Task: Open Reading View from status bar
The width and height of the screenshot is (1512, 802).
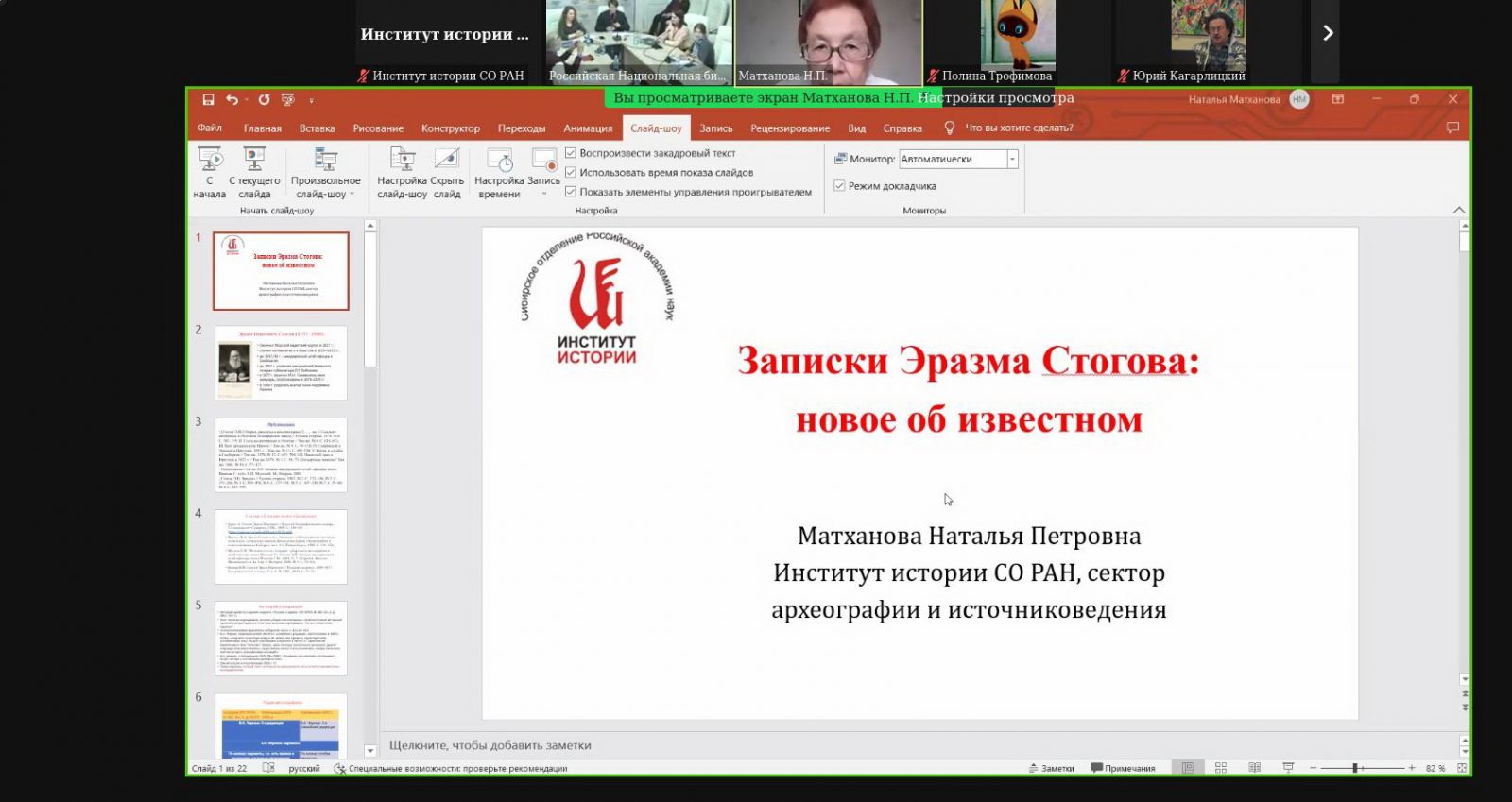Action: pyautogui.click(x=1254, y=768)
